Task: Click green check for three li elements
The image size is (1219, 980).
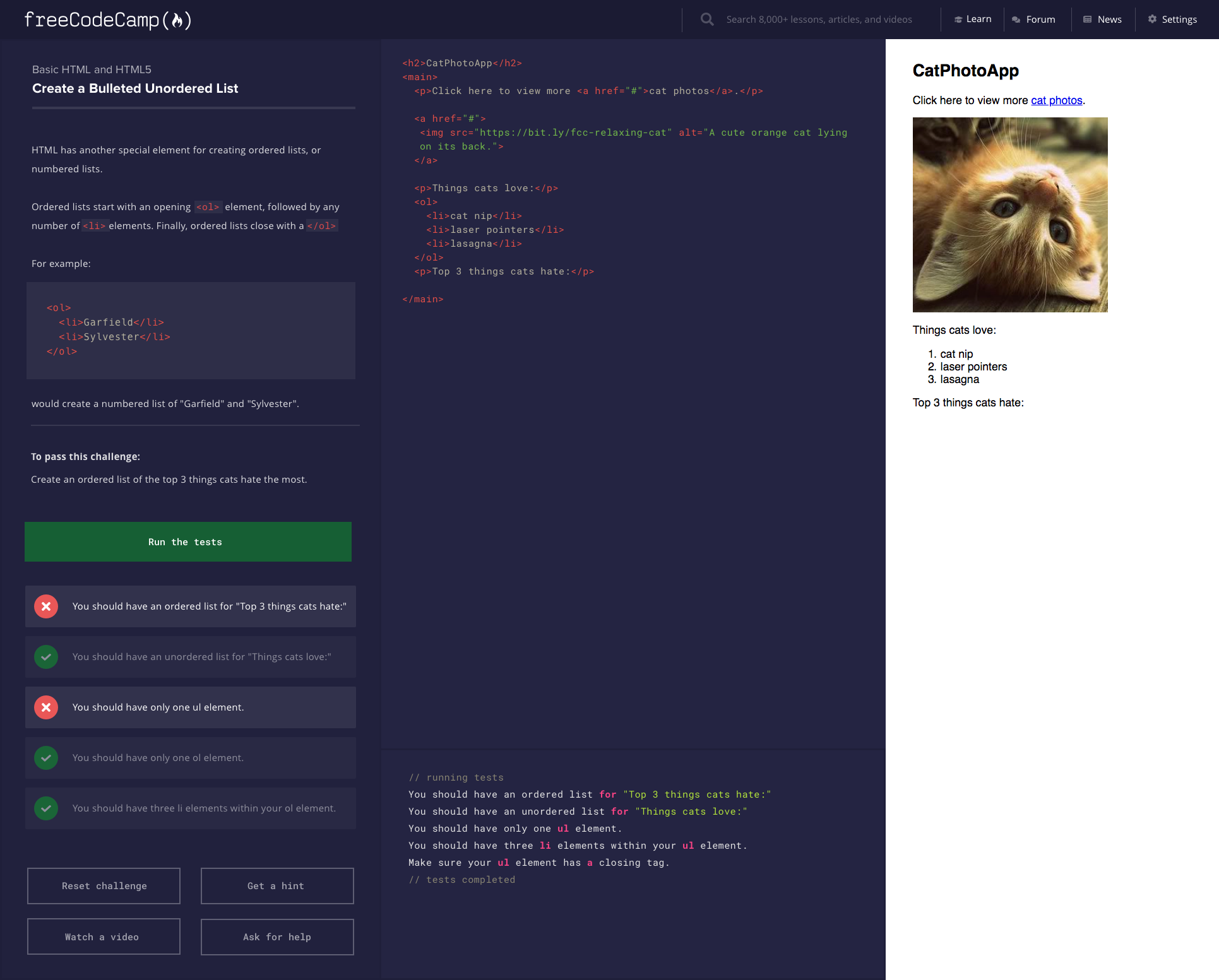Action: [46, 808]
